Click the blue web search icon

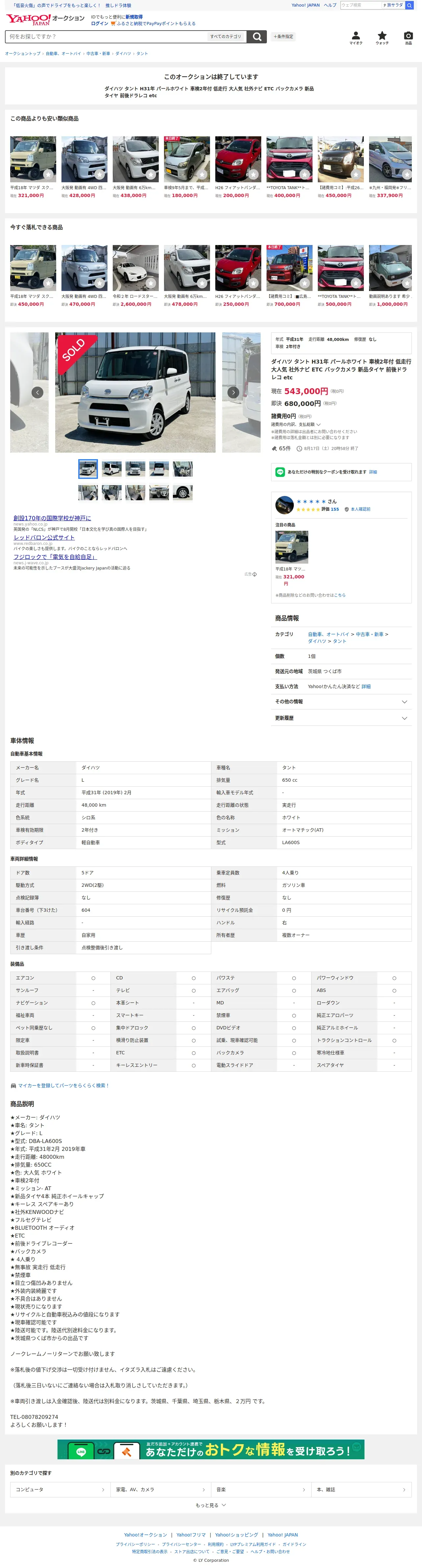point(409,5)
